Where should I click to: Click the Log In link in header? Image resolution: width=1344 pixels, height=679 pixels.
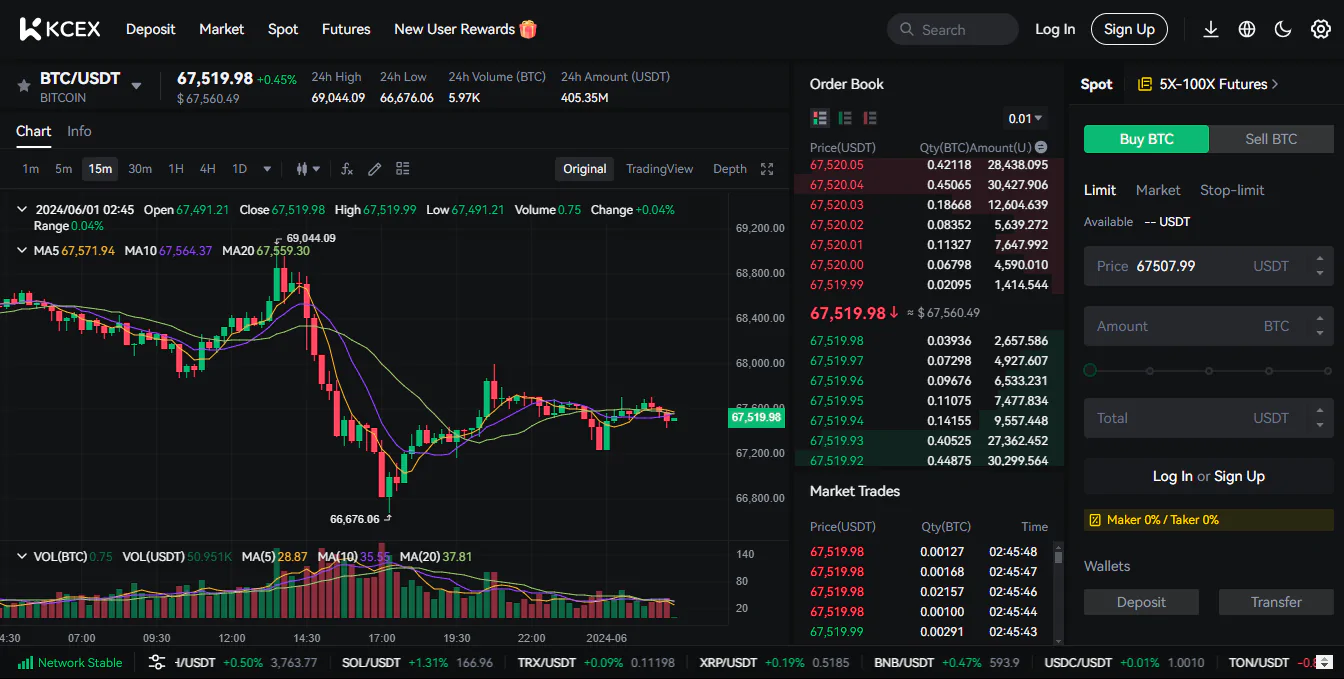coord(1055,29)
